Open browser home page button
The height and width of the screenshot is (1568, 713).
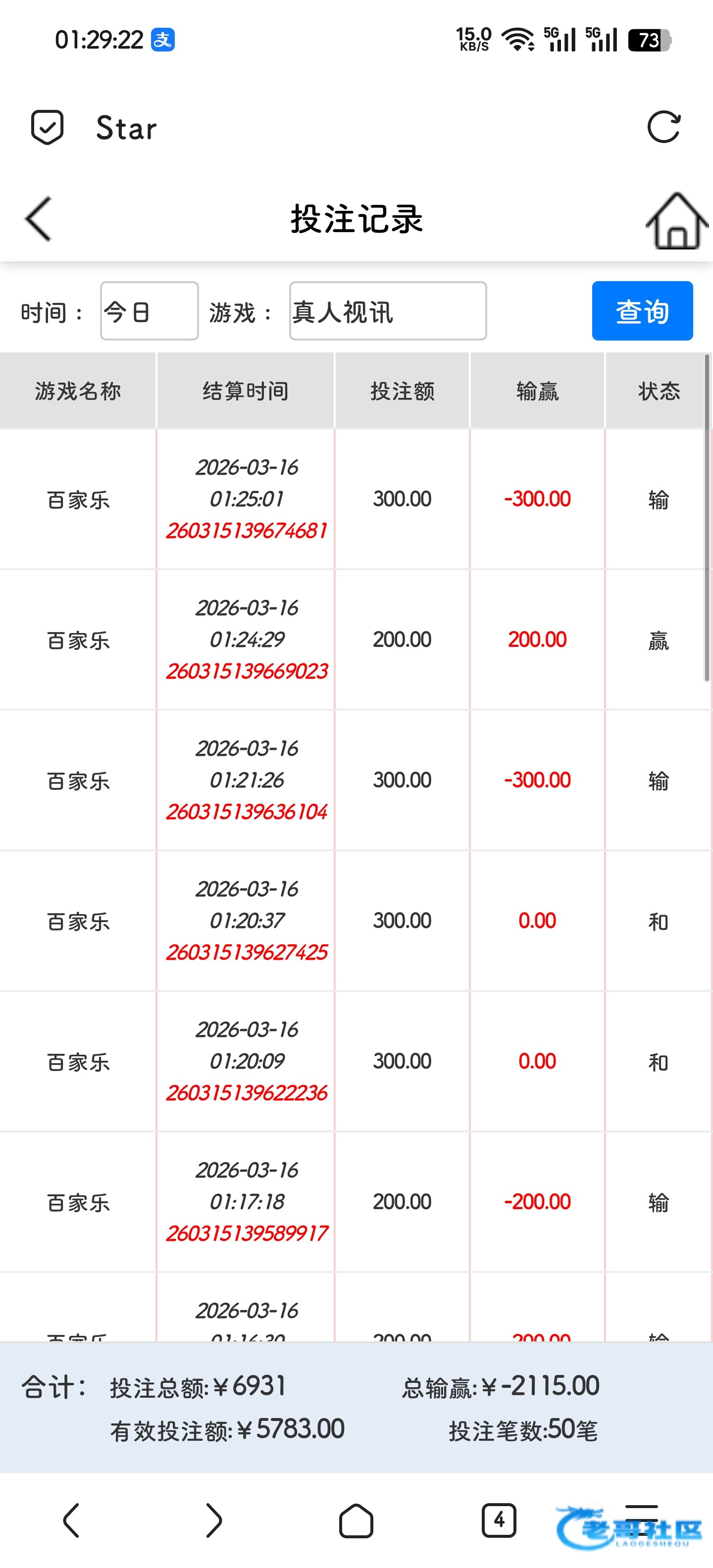[356, 1520]
